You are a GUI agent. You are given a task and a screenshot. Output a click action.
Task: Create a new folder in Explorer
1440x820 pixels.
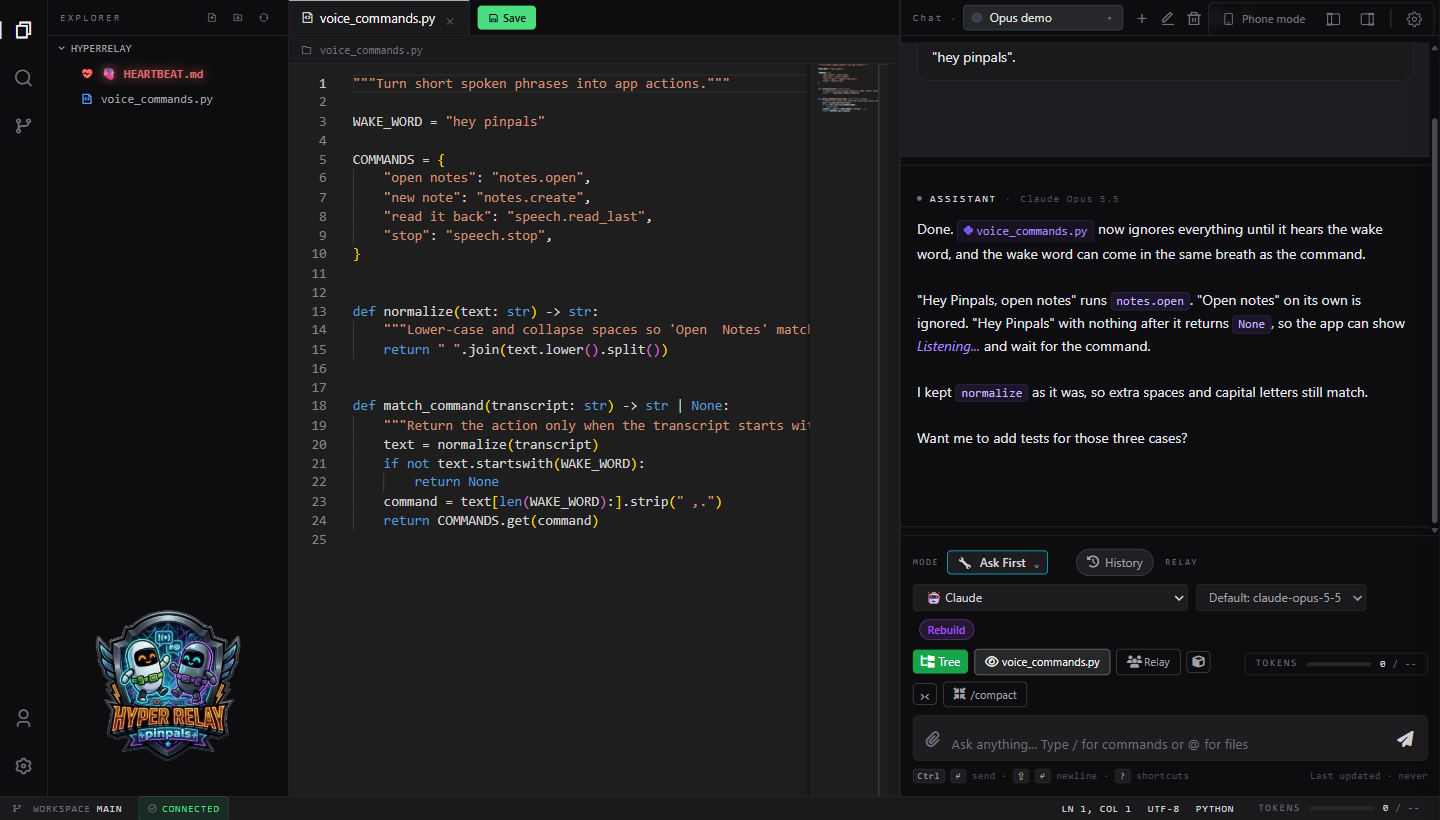[238, 18]
